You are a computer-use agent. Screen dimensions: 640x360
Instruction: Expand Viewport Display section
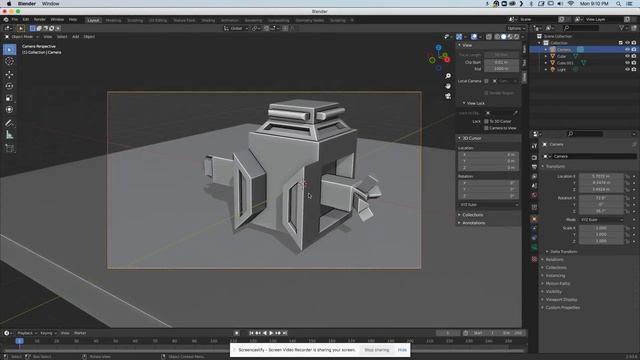pyautogui.click(x=543, y=300)
